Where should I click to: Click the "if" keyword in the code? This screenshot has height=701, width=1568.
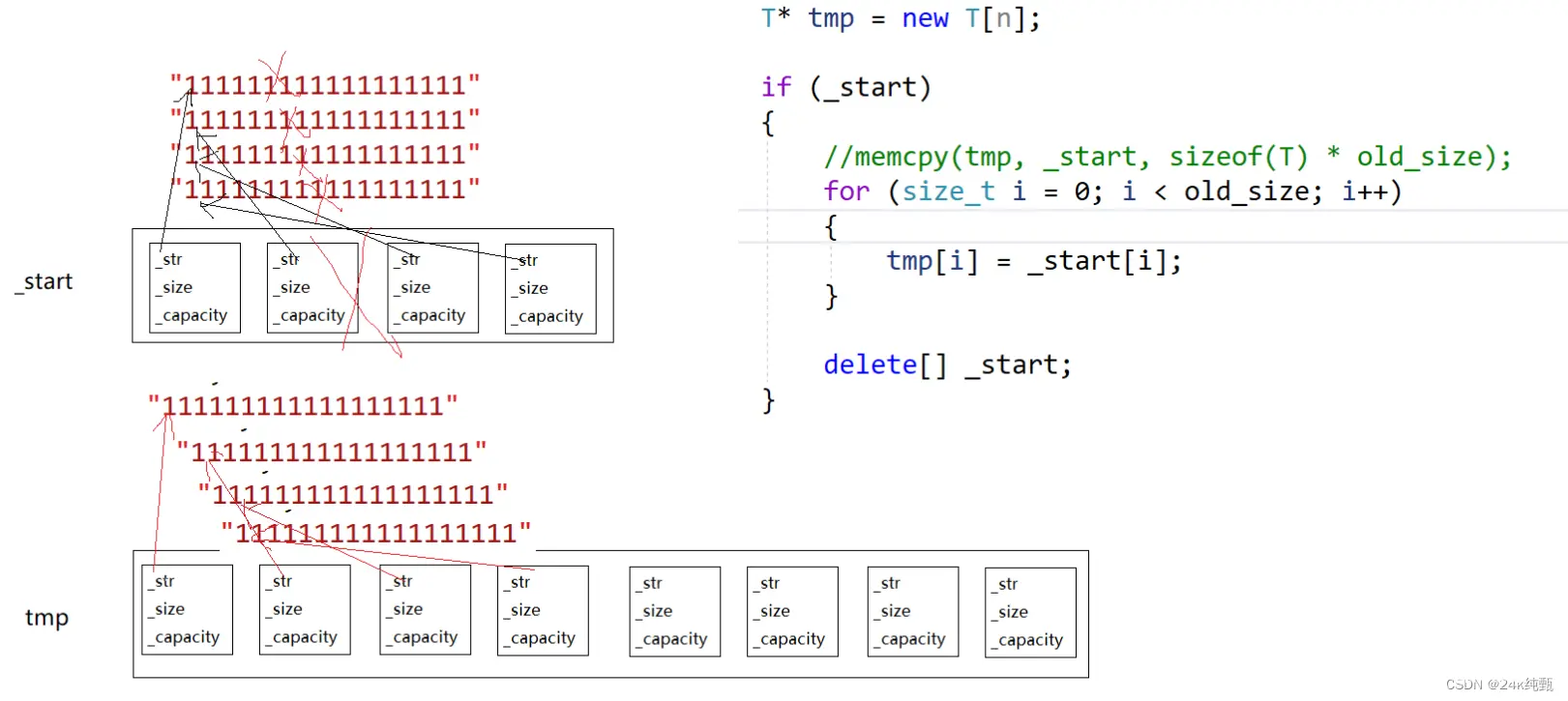[x=777, y=87]
